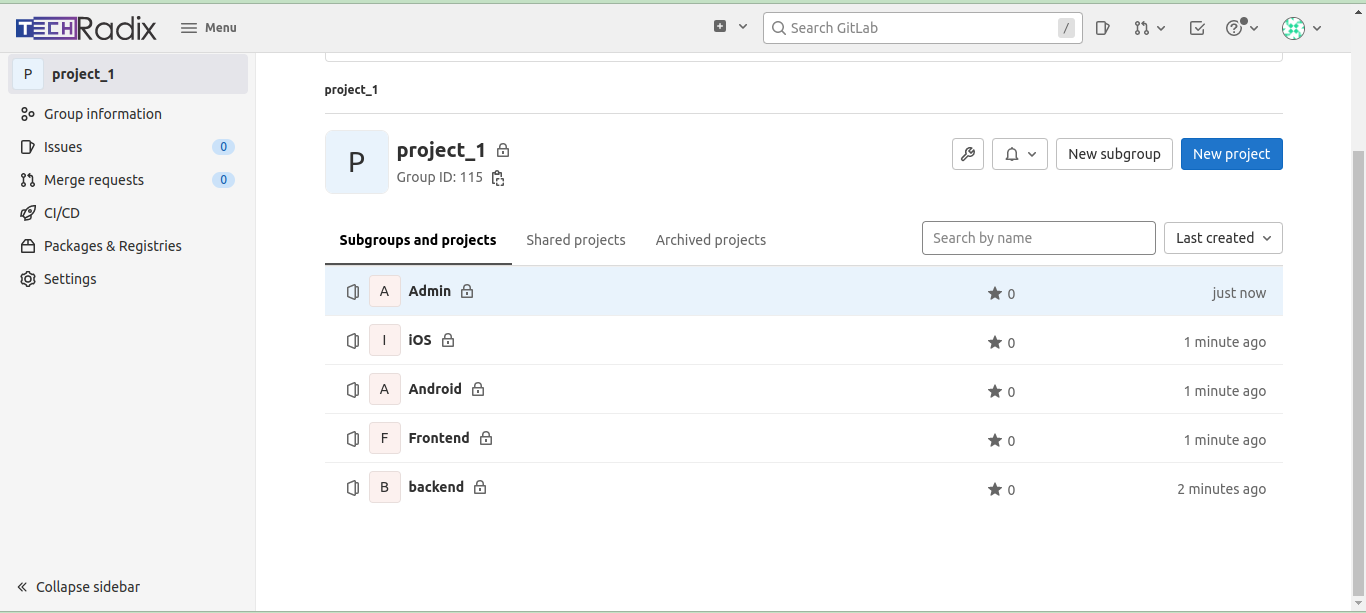
Task: Click the Issues icon in top navbar
Action: click(x=1102, y=28)
